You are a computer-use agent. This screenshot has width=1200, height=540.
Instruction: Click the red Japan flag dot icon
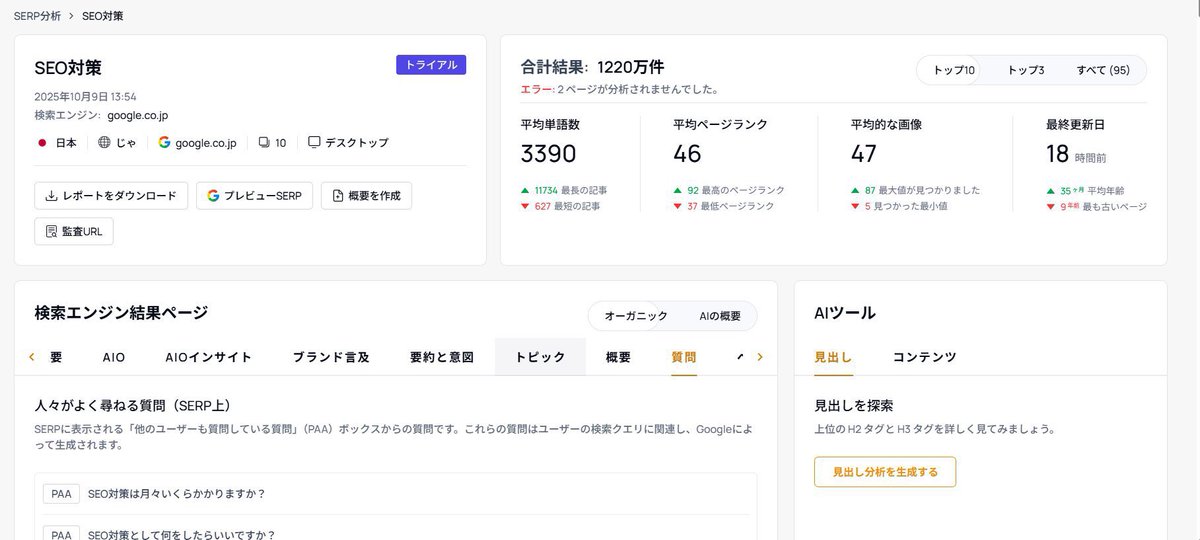(42, 143)
